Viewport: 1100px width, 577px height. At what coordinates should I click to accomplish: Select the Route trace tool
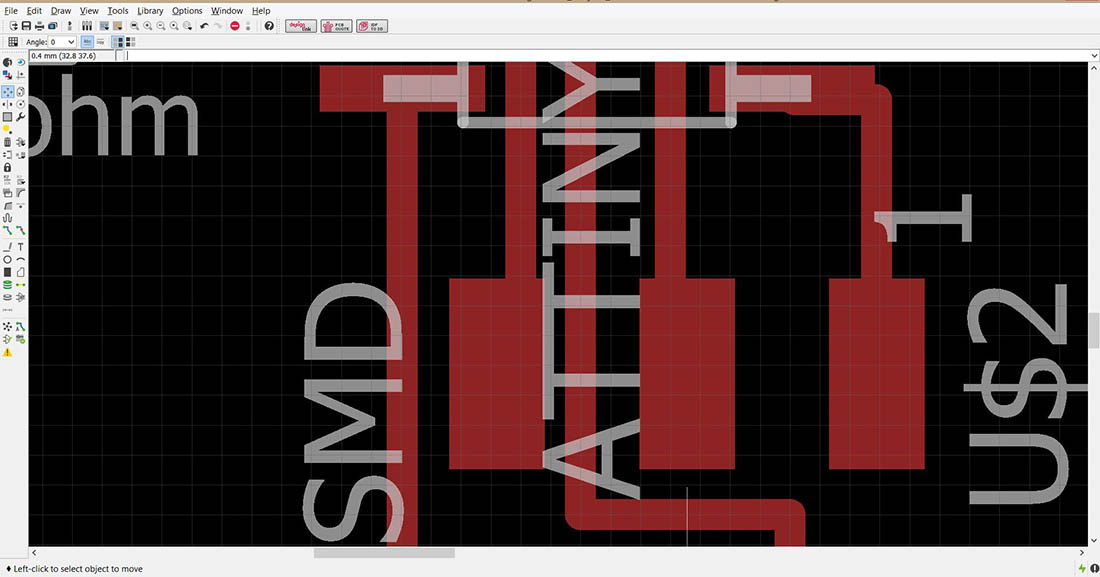pos(7,230)
